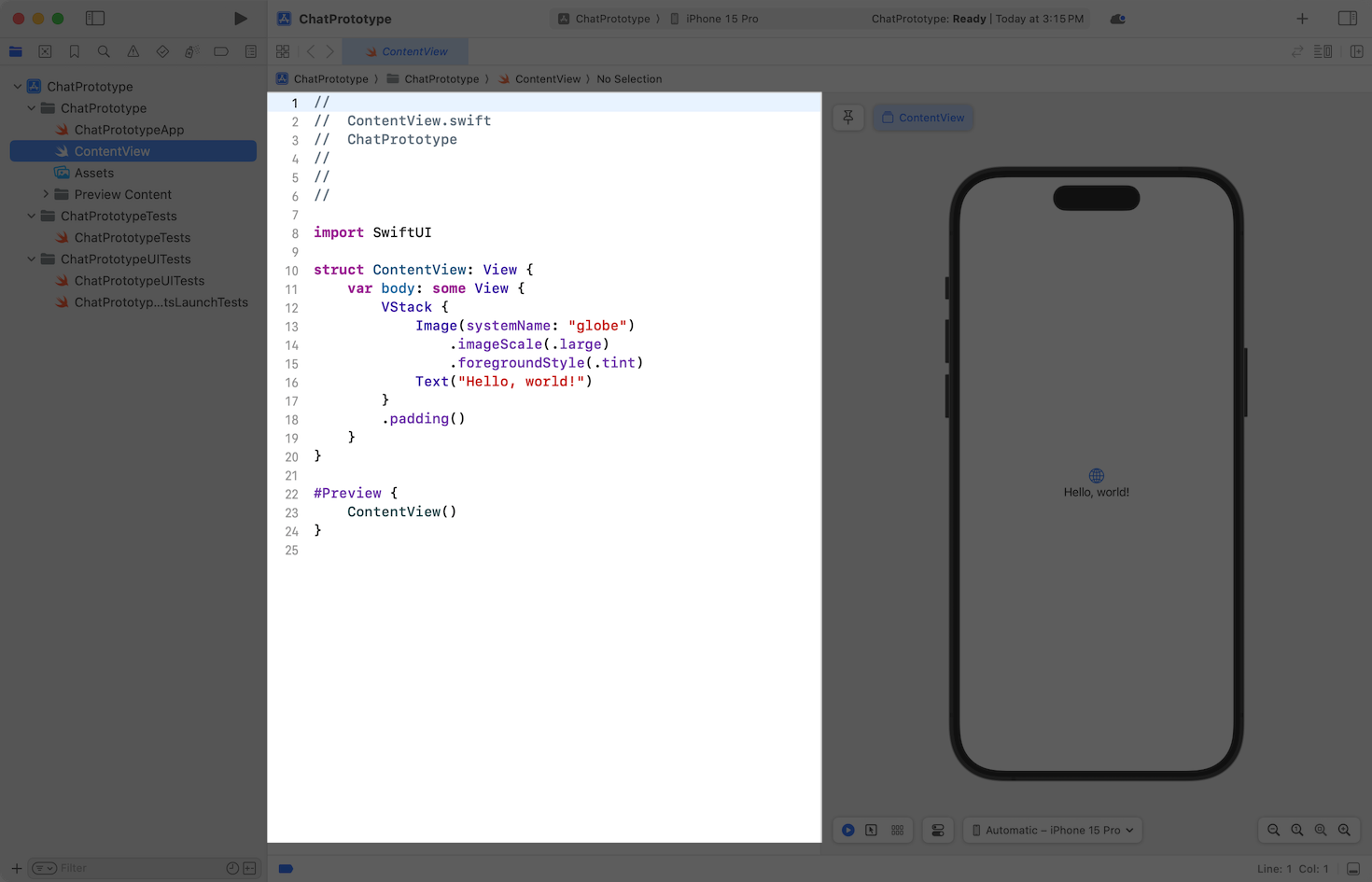Viewport: 1372px width, 882px height.
Task: Open the Breakpoint navigator icon
Action: coord(221,52)
